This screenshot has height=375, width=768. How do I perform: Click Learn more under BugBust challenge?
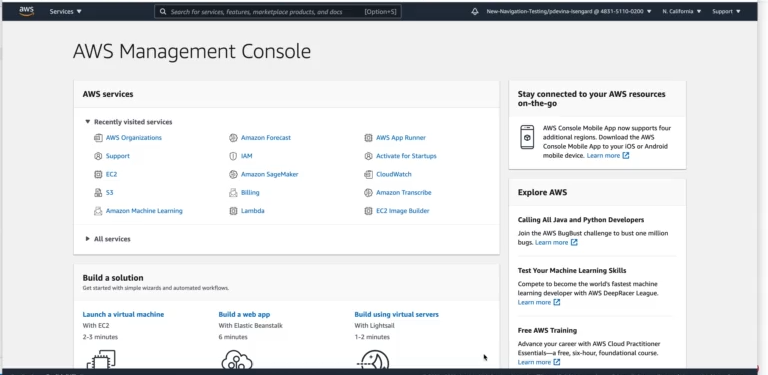click(552, 242)
